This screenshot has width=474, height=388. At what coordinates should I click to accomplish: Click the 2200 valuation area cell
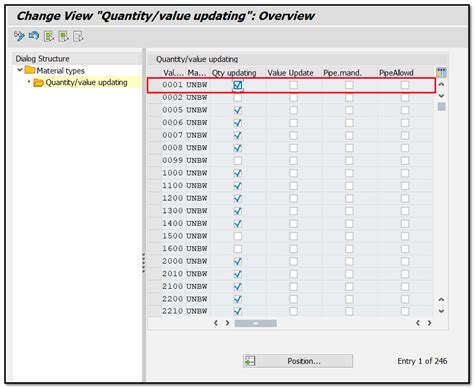(x=172, y=299)
